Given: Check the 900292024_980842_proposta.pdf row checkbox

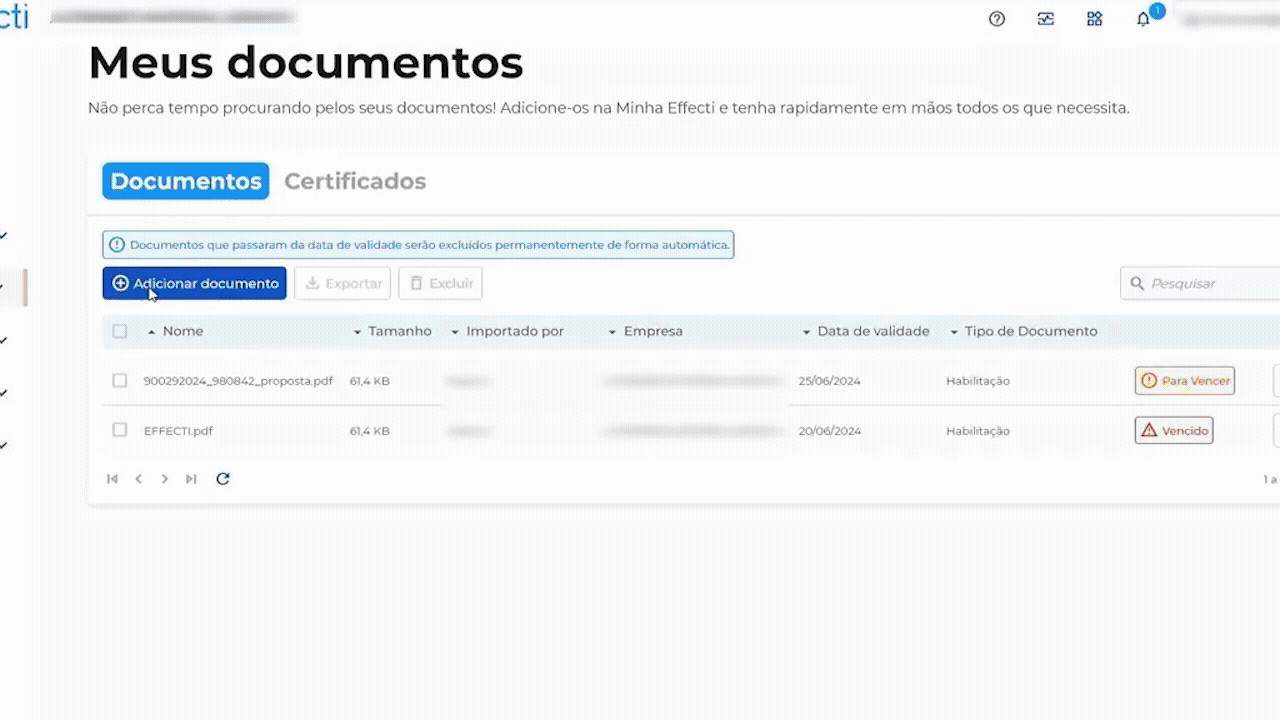Looking at the screenshot, I should 120,381.
